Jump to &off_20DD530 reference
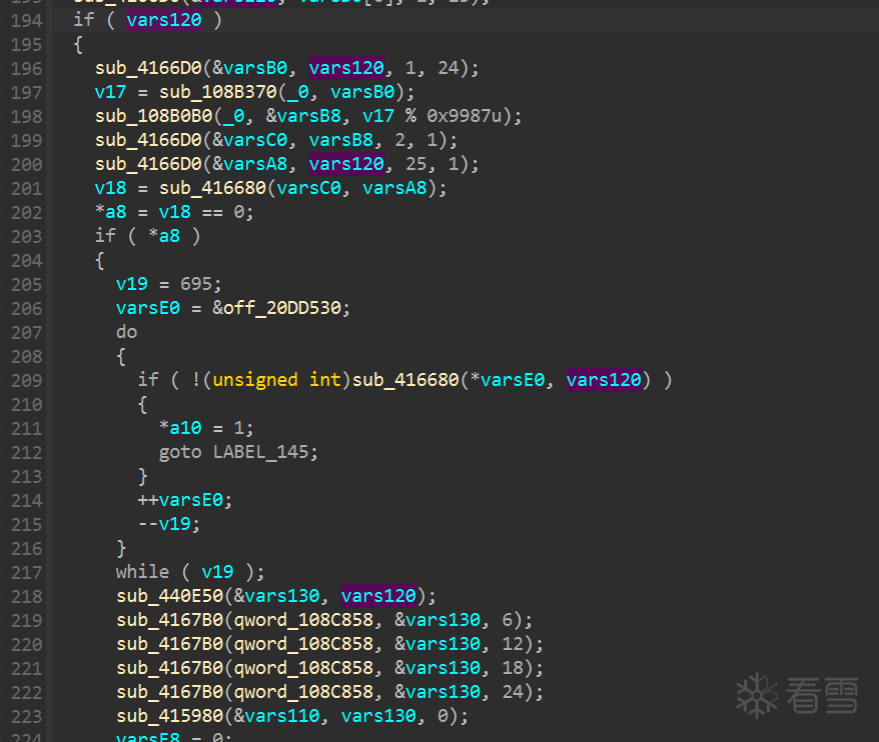Viewport: 879px width, 742px height. (276, 308)
